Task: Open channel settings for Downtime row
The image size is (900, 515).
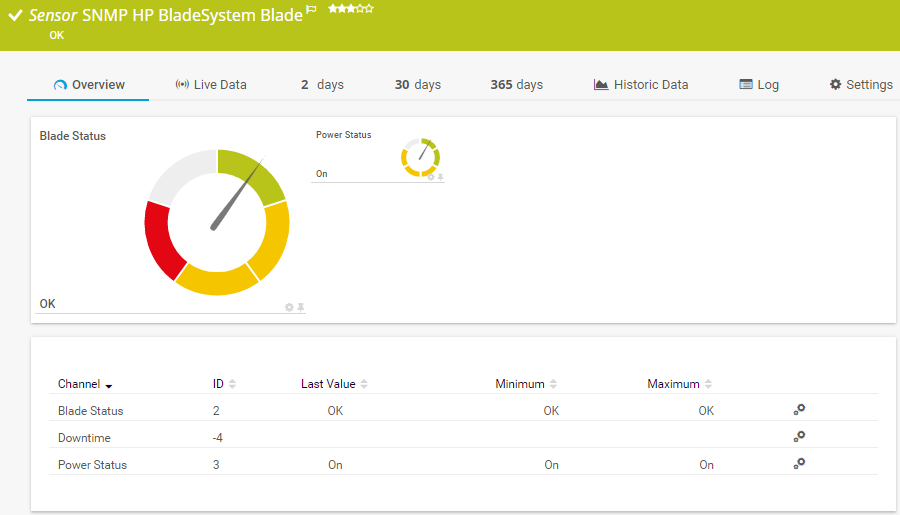Action: pyautogui.click(x=799, y=437)
